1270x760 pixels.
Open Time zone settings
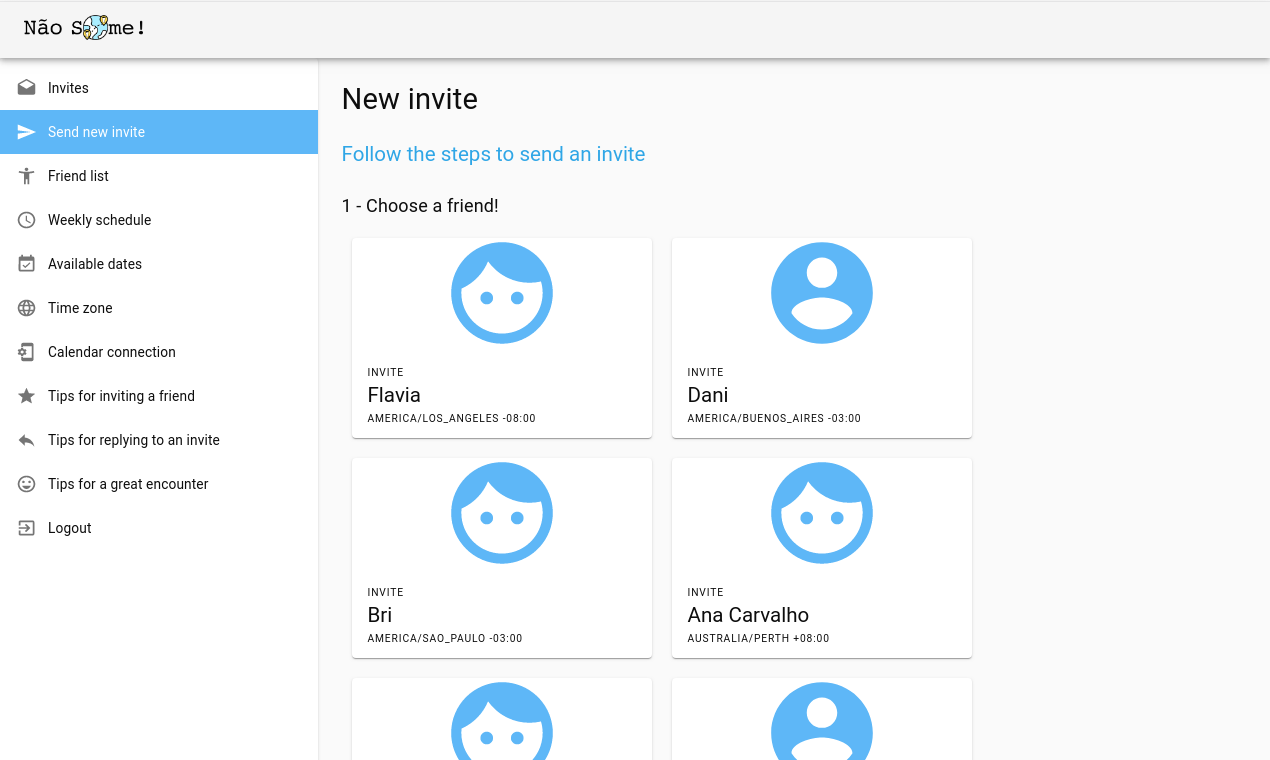159,308
